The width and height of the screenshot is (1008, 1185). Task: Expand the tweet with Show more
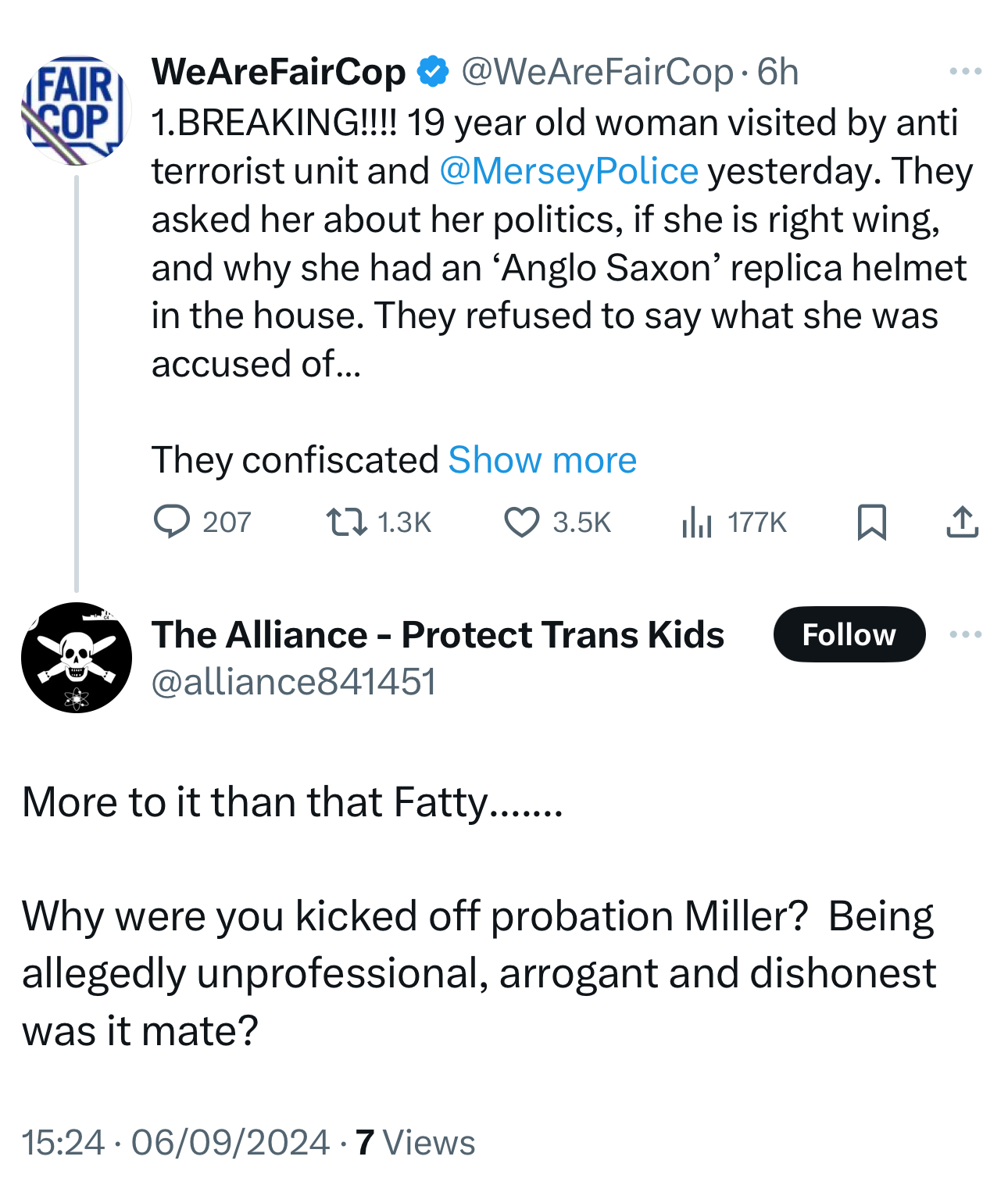pyautogui.click(x=542, y=459)
